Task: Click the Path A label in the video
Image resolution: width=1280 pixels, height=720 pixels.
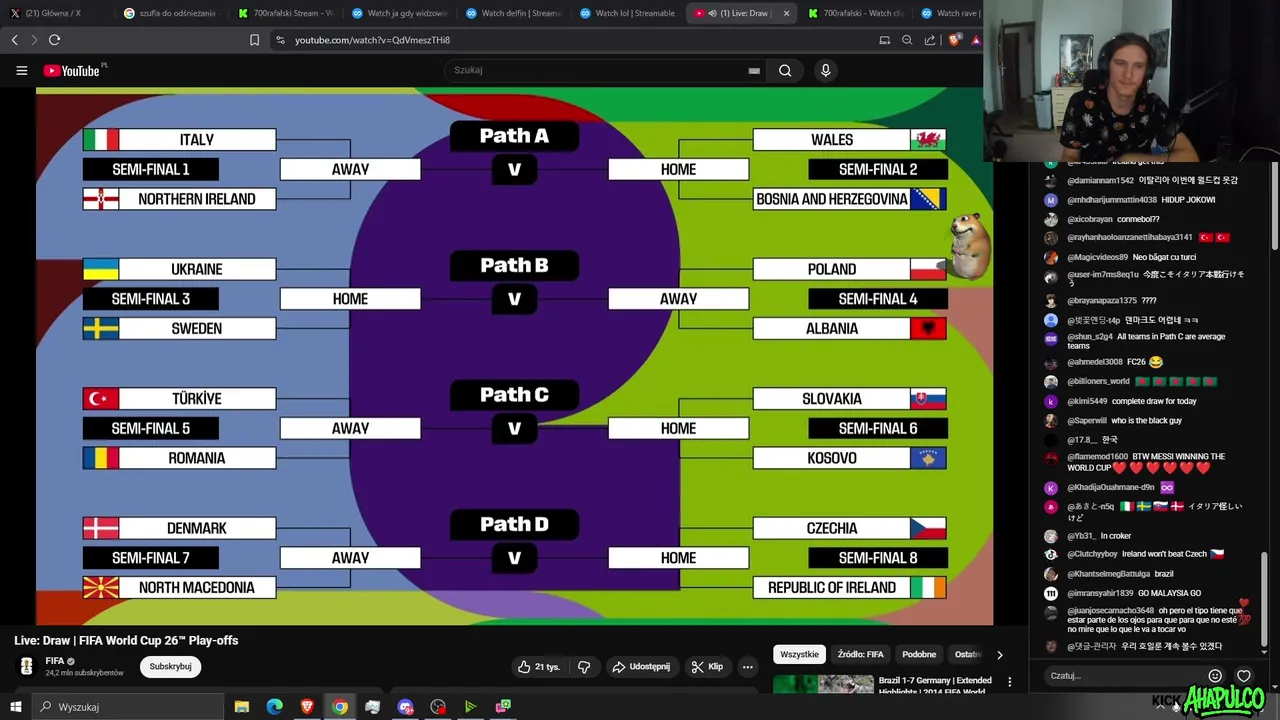Action: point(514,136)
